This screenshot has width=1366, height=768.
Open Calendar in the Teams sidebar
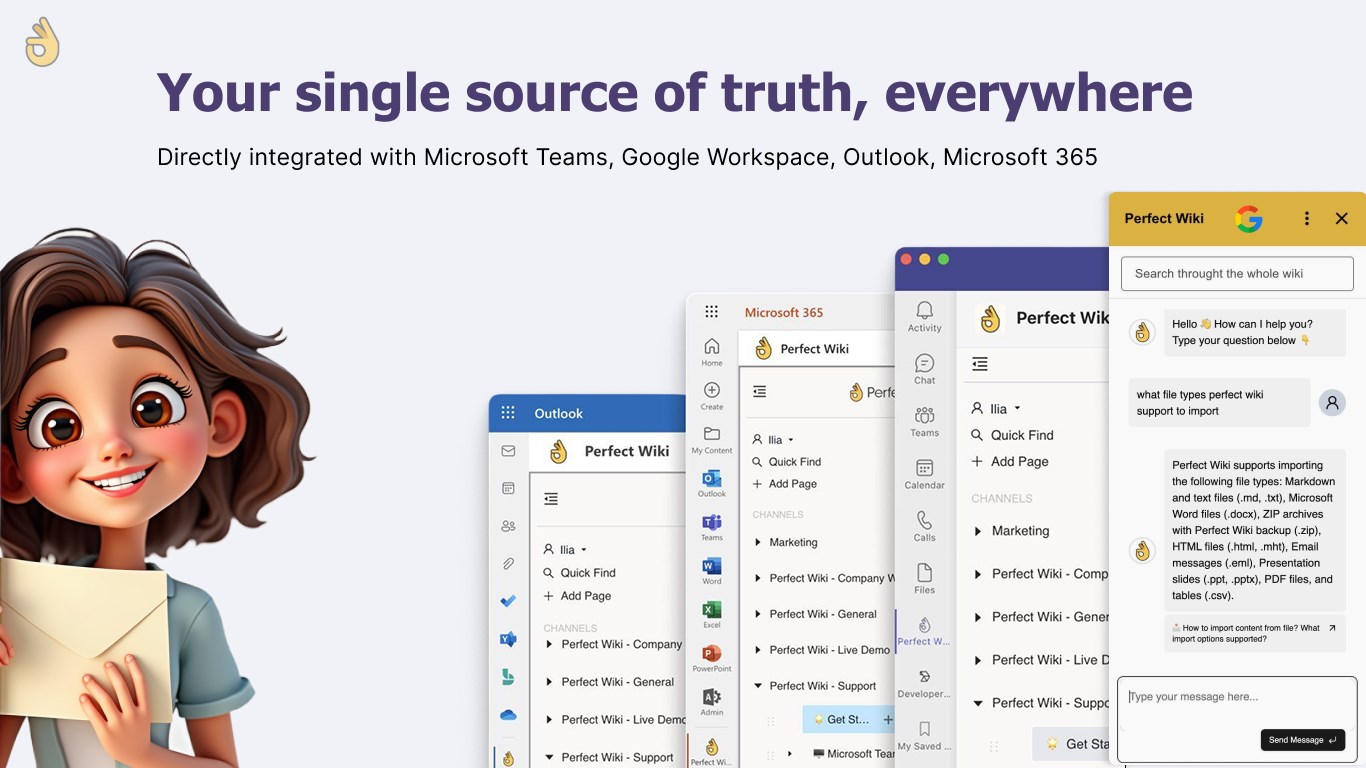[x=925, y=473]
